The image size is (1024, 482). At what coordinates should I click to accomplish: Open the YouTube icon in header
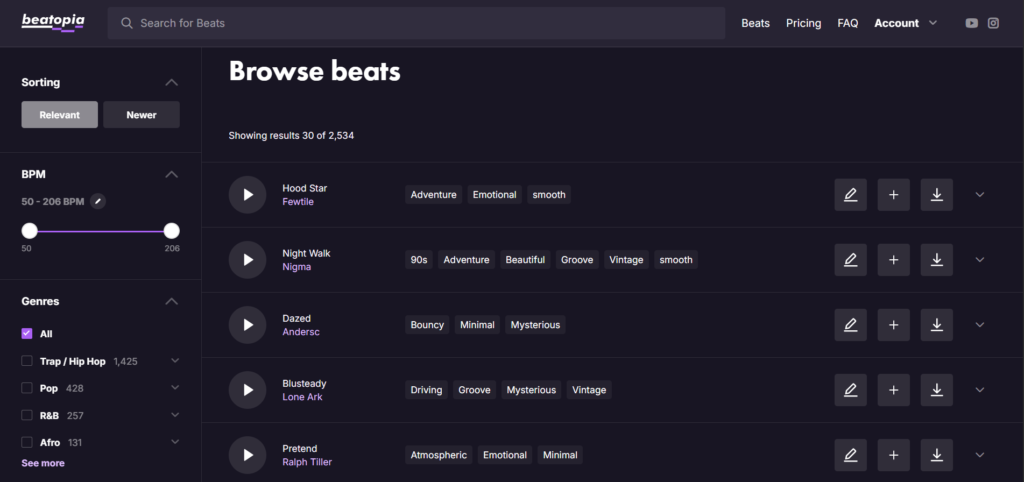(x=971, y=23)
